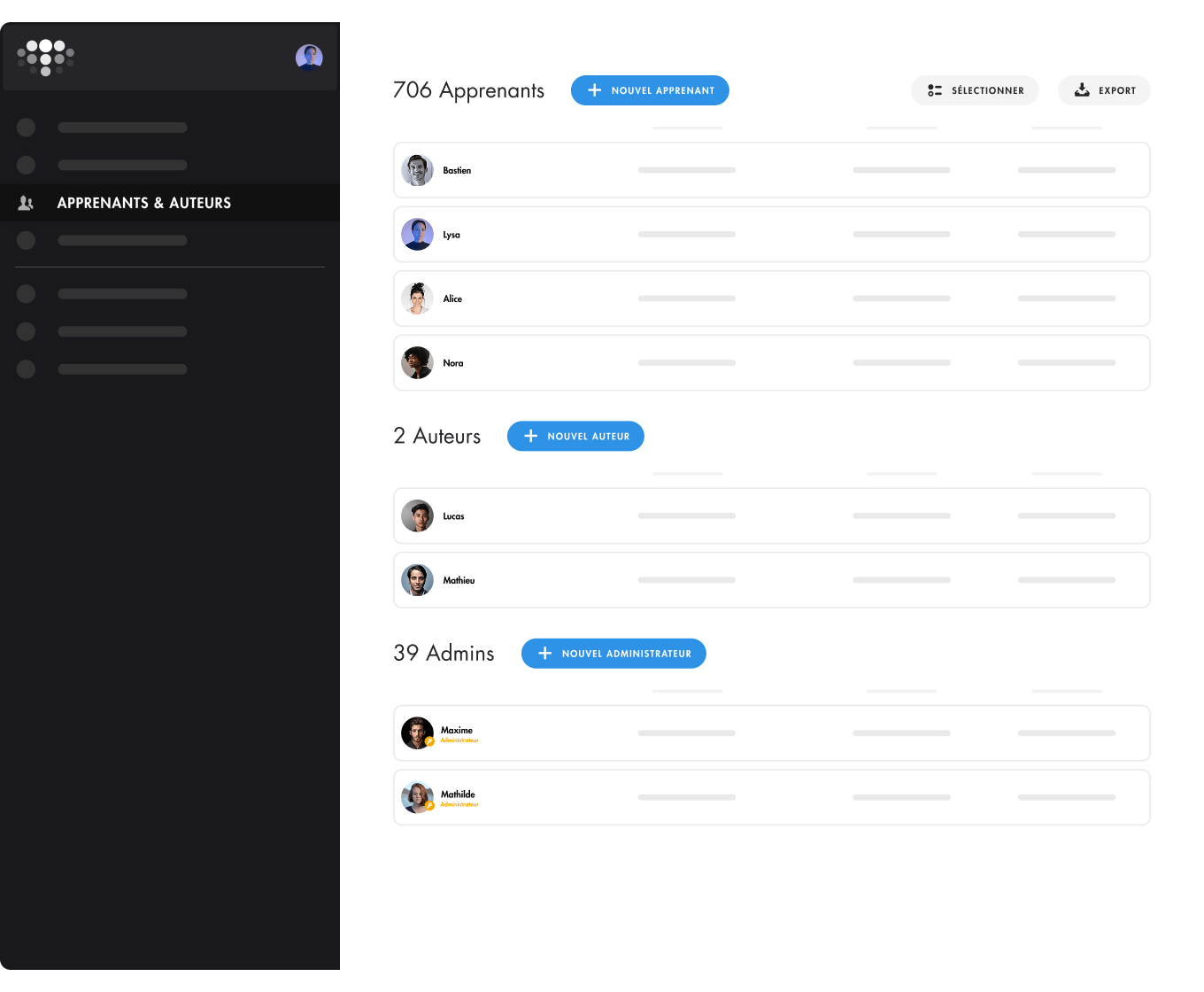
Task: Click the plus icon on Nouvel Apprenant
Action: click(x=595, y=90)
